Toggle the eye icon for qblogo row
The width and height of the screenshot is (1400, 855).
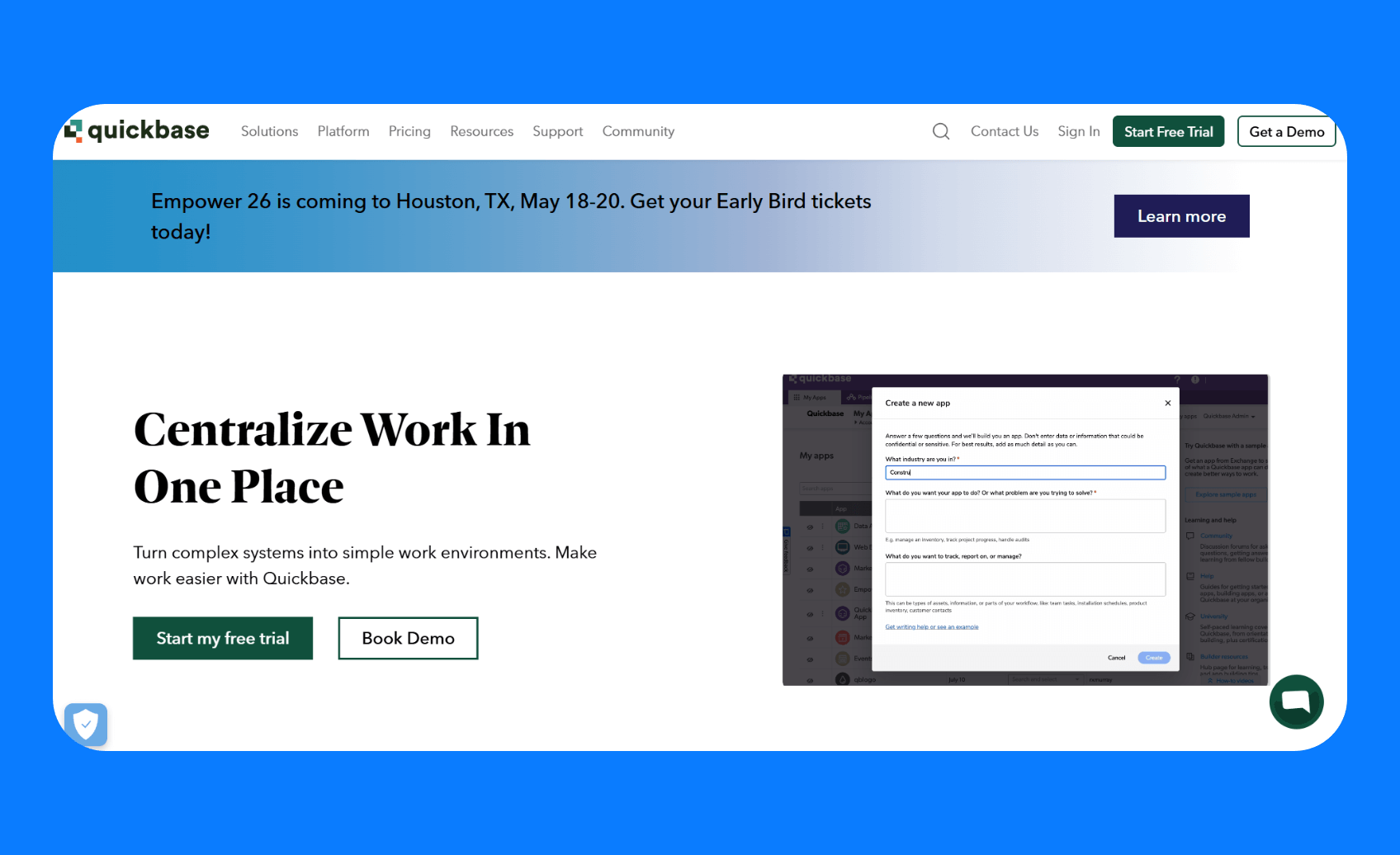coord(810,680)
